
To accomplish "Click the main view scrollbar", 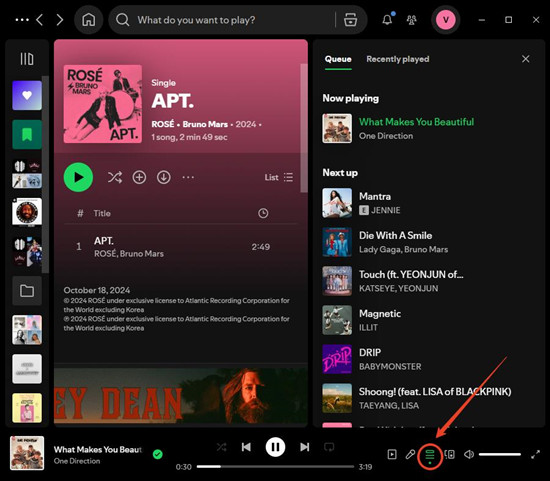I will [x=303, y=128].
